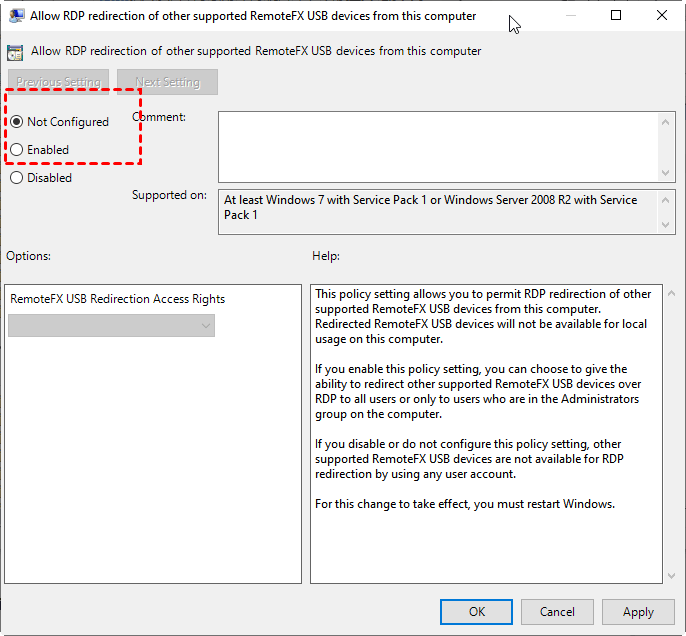Click the Help pane scroll down arrow

pyautogui.click(x=667, y=574)
